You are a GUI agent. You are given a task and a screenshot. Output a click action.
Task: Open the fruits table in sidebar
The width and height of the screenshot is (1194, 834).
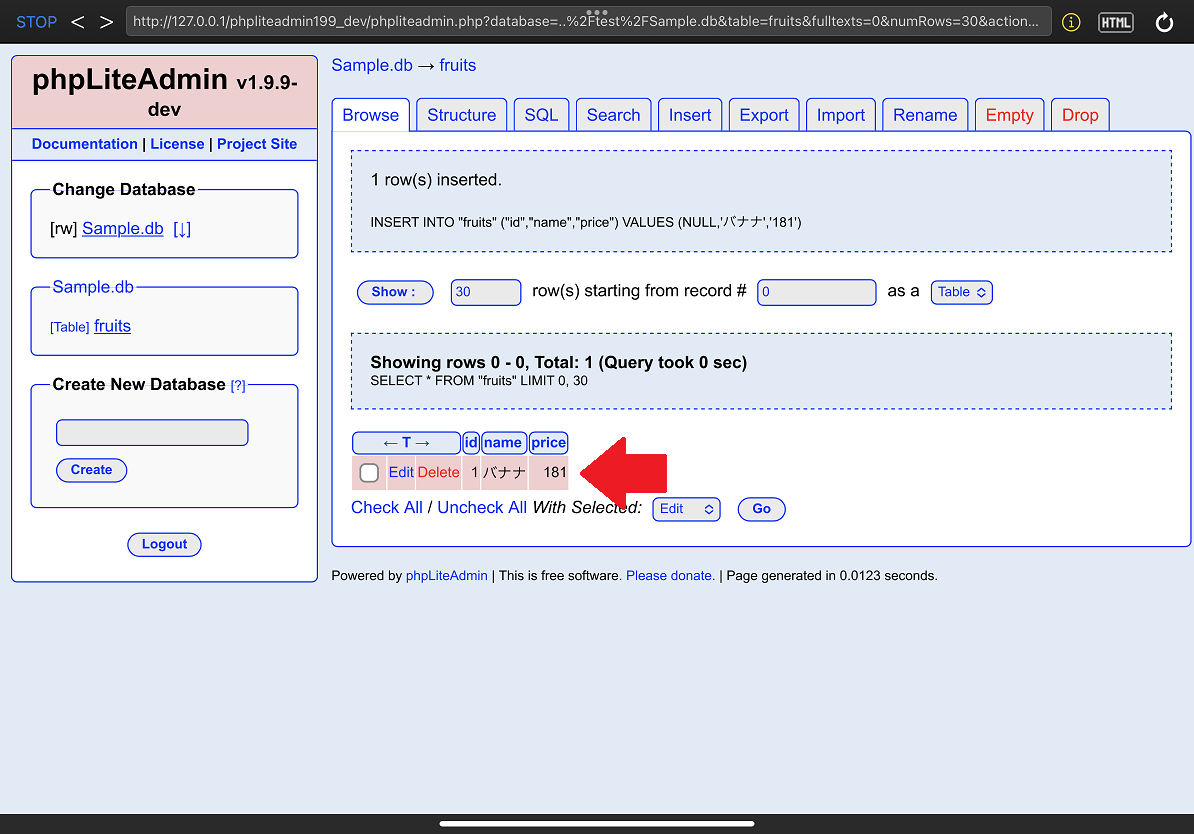(x=113, y=326)
